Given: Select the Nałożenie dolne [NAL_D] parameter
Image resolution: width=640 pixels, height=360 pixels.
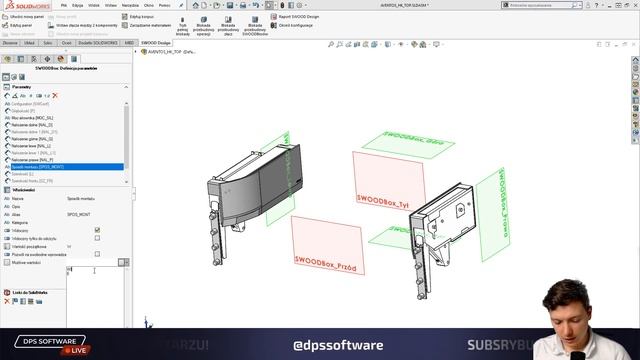Looking at the screenshot, I should (x=32, y=125).
